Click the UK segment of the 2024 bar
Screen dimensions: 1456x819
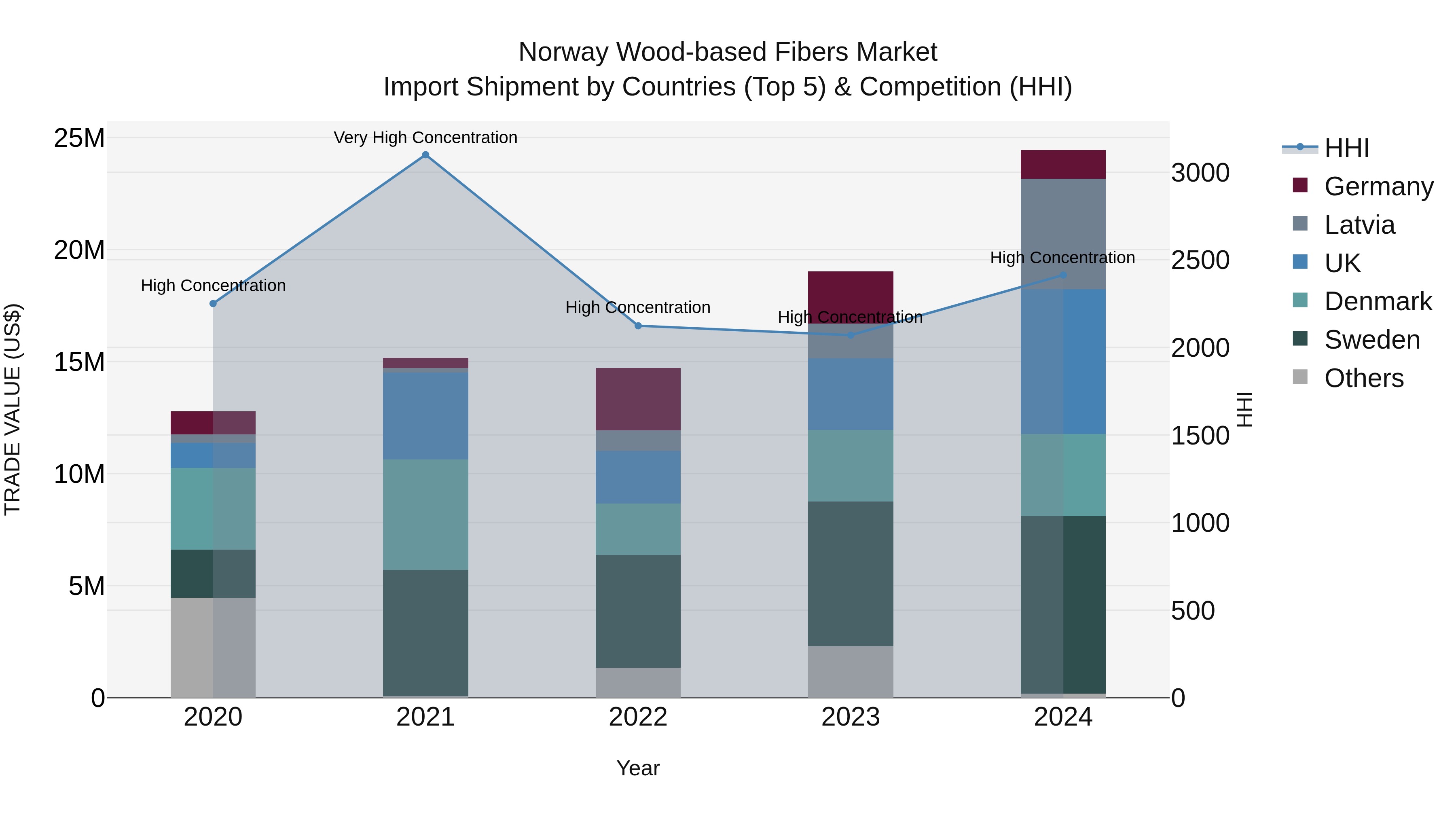[1063, 362]
